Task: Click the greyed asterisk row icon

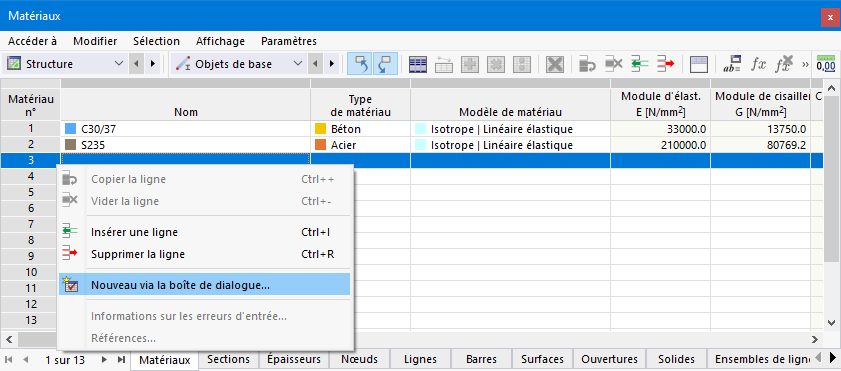Action: point(496,64)
